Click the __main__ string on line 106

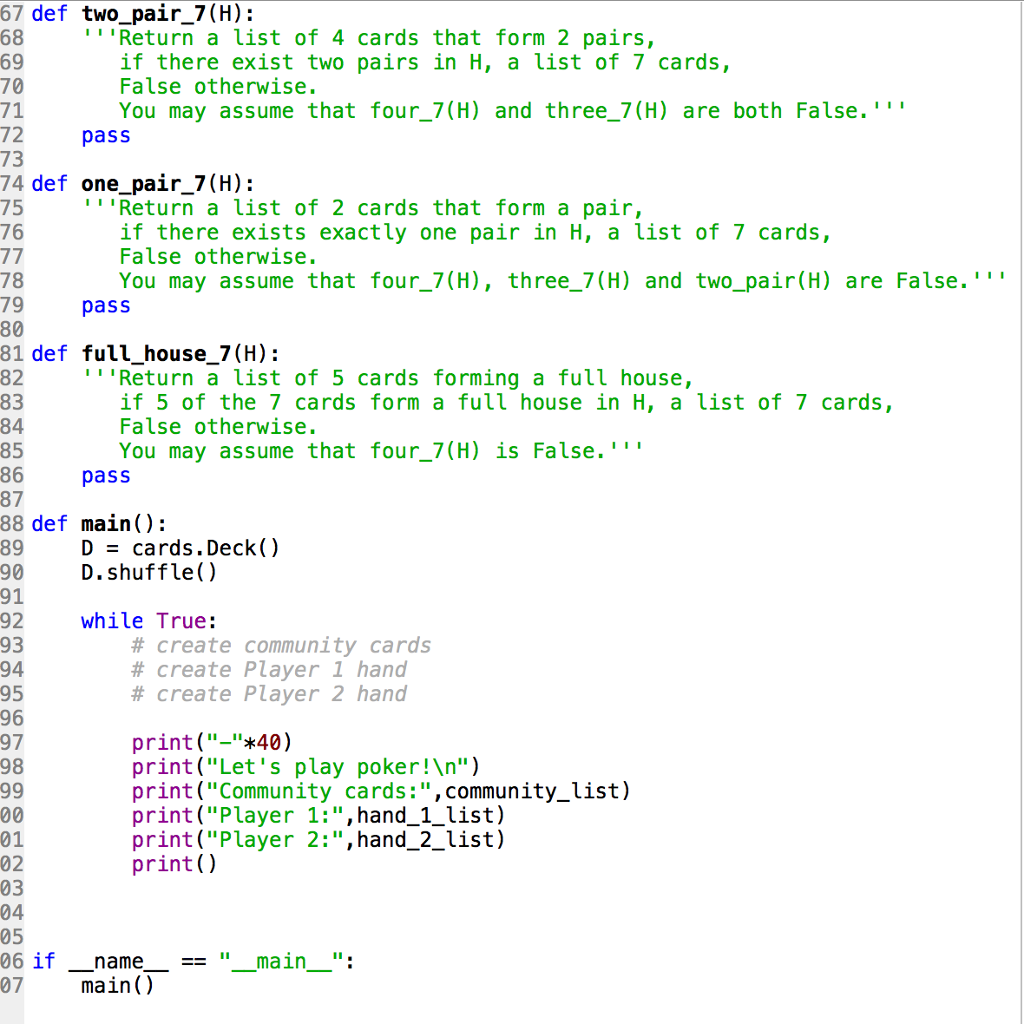click(x=280, y=960)
